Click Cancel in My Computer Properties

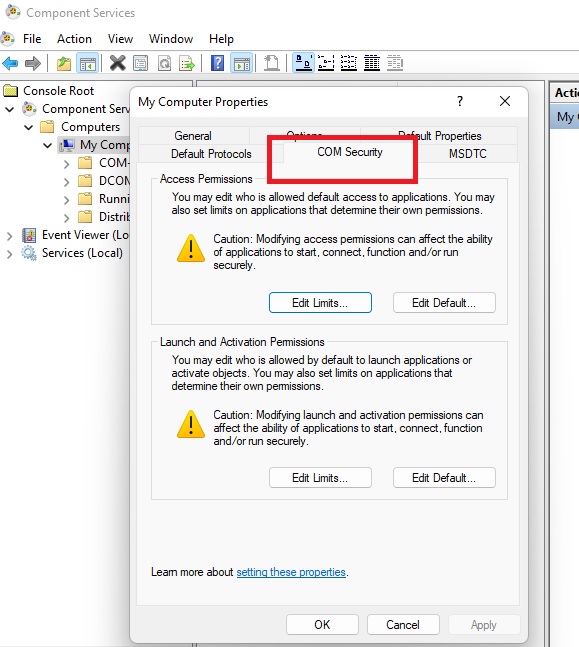tap(403, 625)
